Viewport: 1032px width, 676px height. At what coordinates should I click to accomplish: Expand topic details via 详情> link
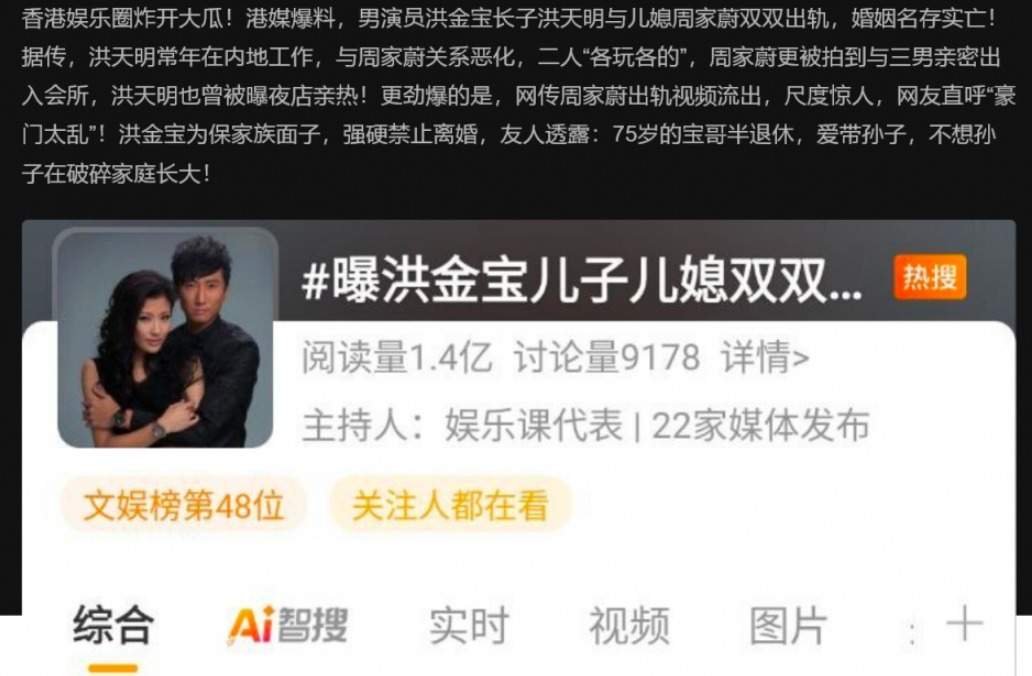click(x=765, y=357)
